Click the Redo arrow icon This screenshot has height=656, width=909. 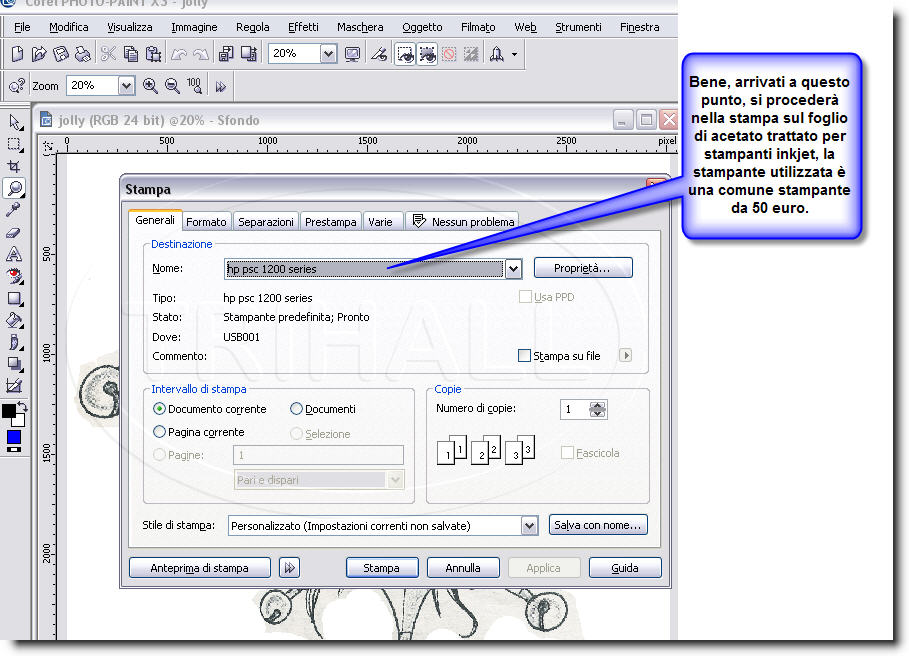(x=201, y=54)
